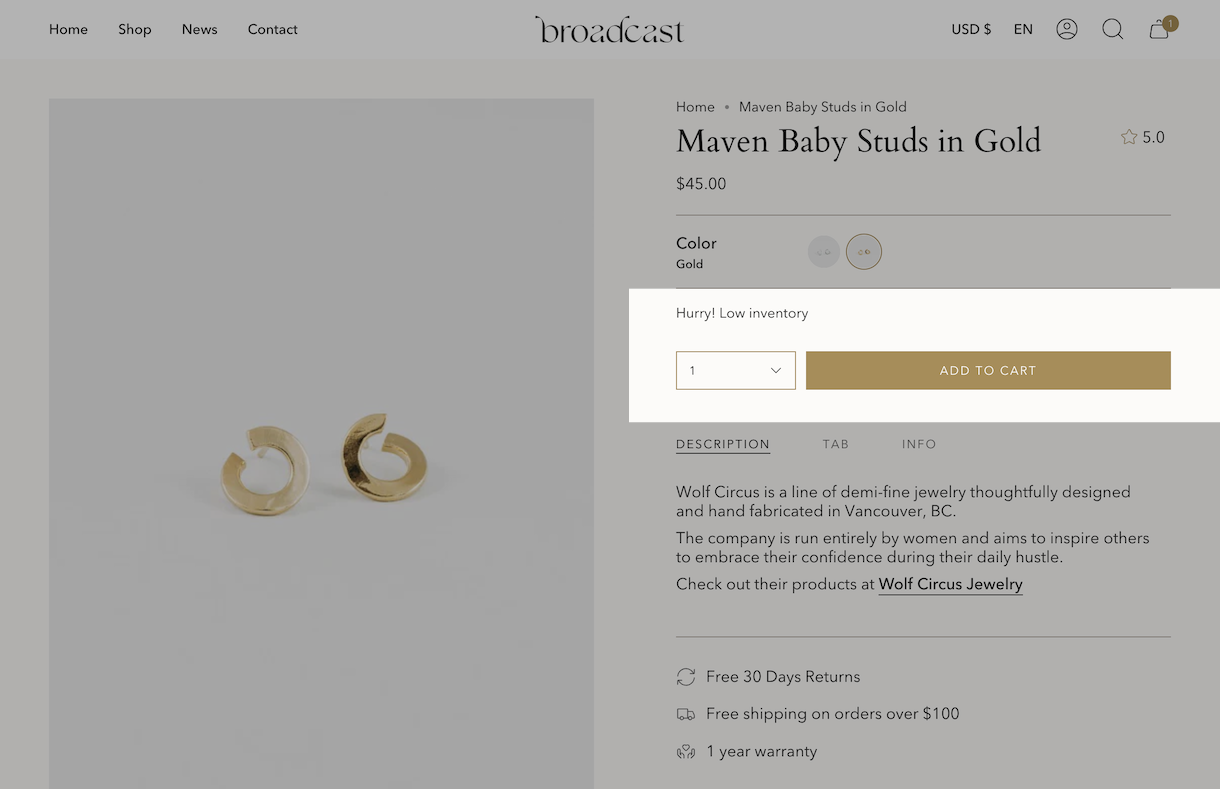The width and height of the screenshot is (1220, 789).
Task: Open the search magnifier icon
Action: [1113, 29]
